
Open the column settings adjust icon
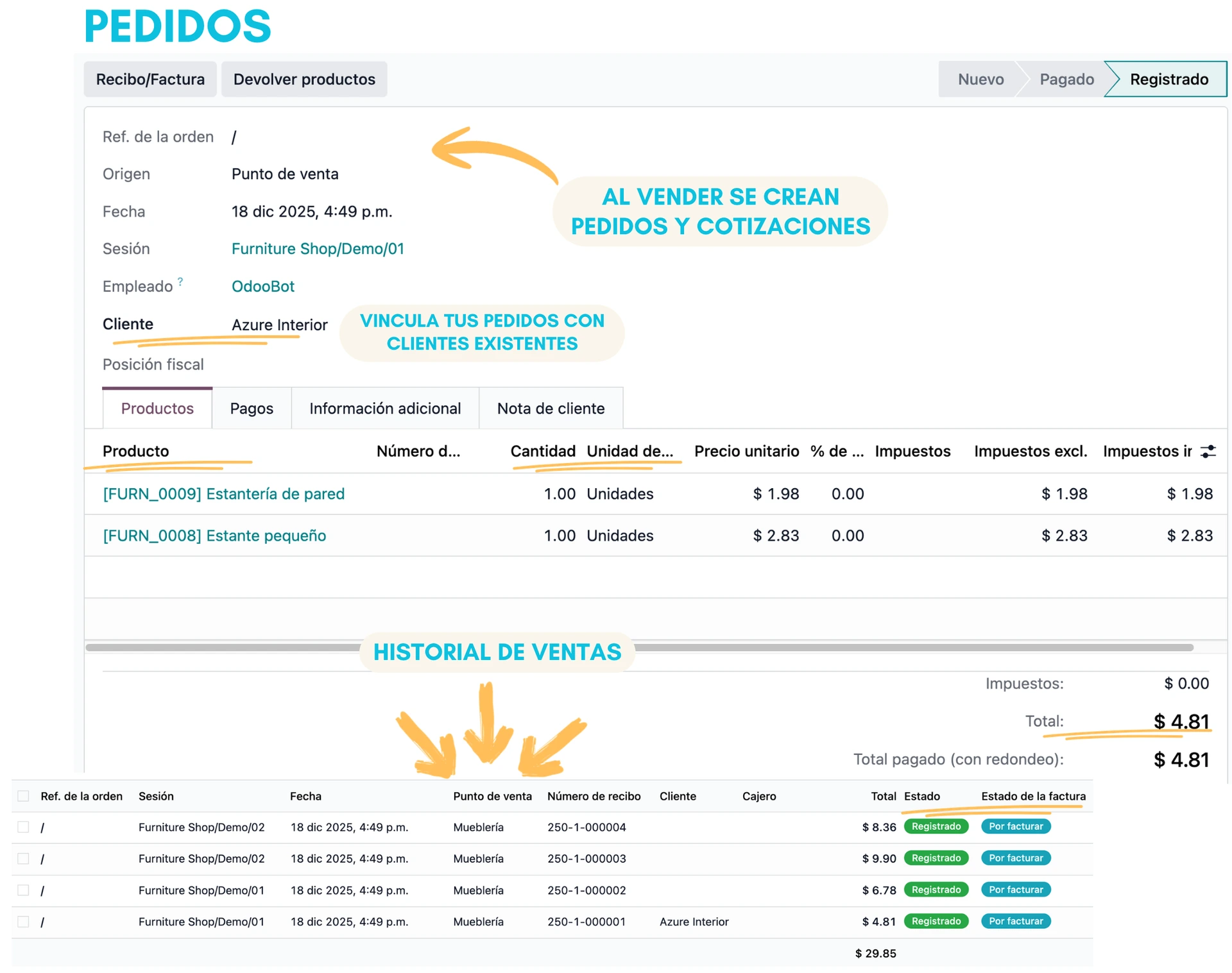click(x=1208, y=452)
